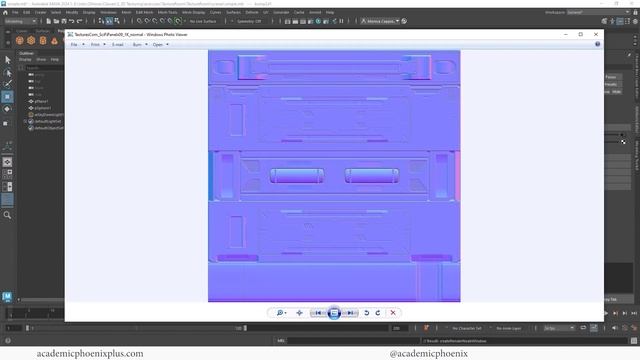Play slide show in Photo Viewer
Viewport: 640px width, 360px height.
334,313
